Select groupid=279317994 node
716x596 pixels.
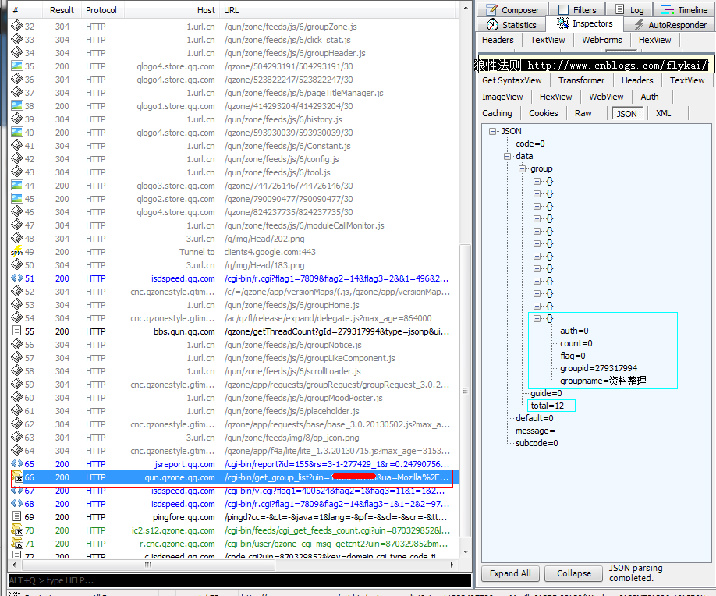tap(599, 368)
